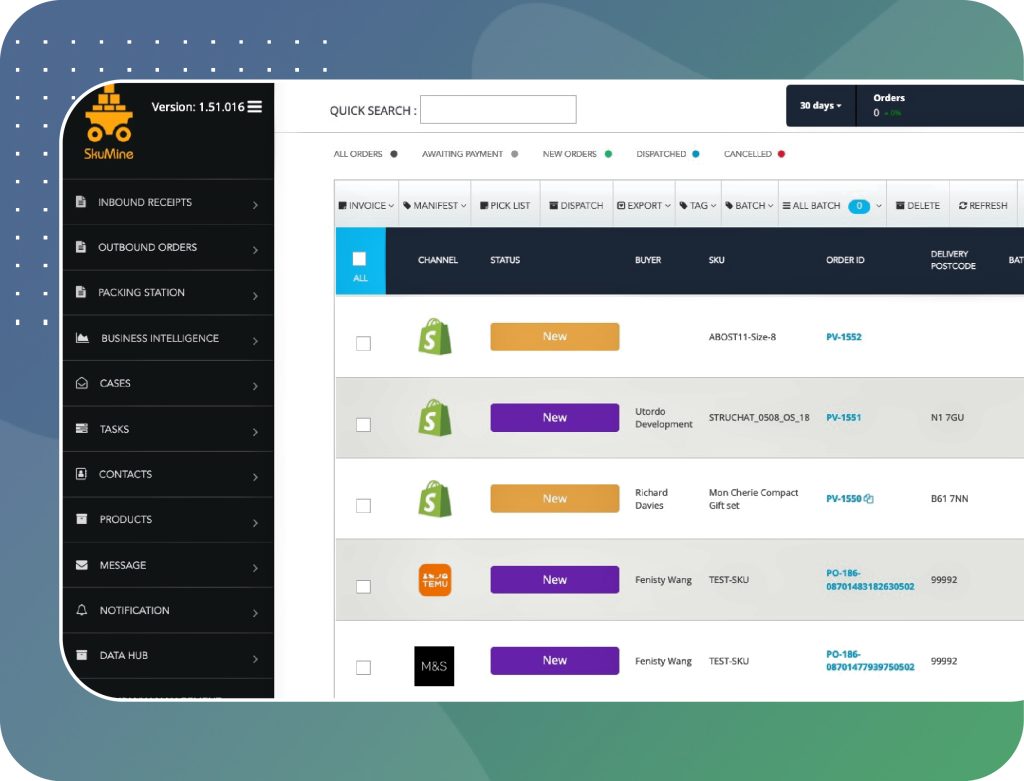The height and width of the screenshot is (781, 1024).
Task: Click the Shopify icon in the PV-1552 row
Action: tap(434, 337)
